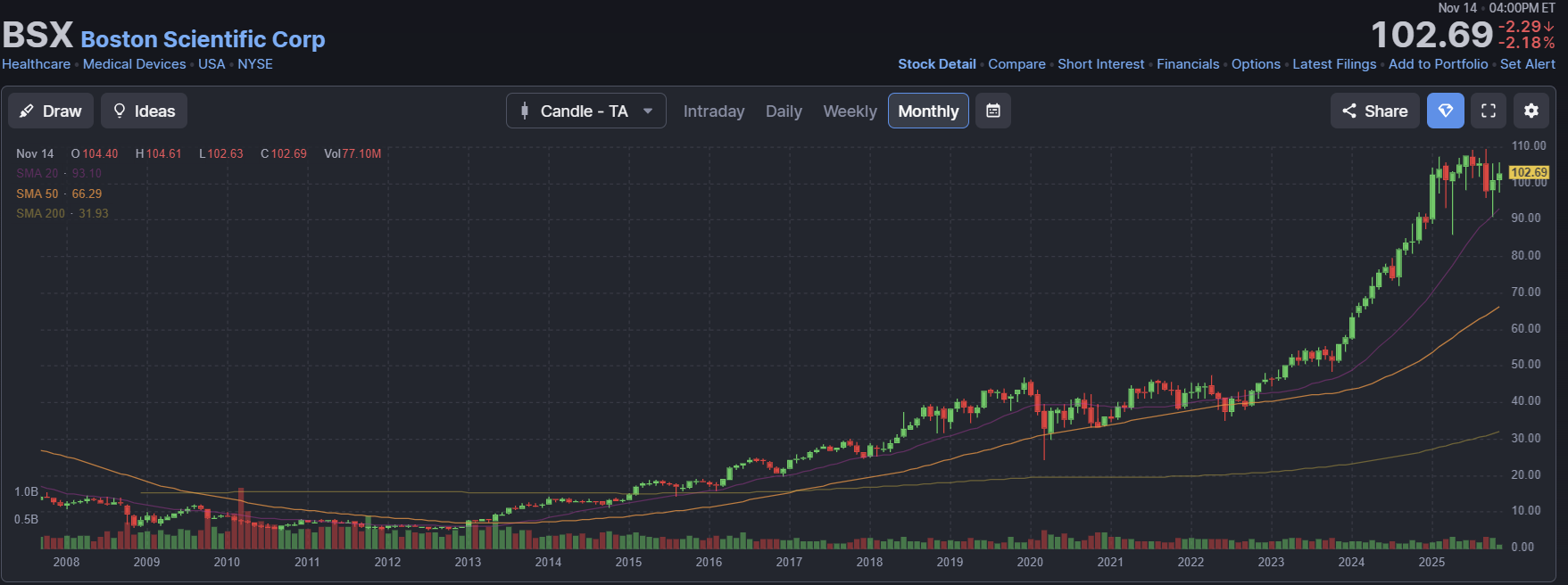Click the 102.69 price tag on axis

tap(1530, 172)
